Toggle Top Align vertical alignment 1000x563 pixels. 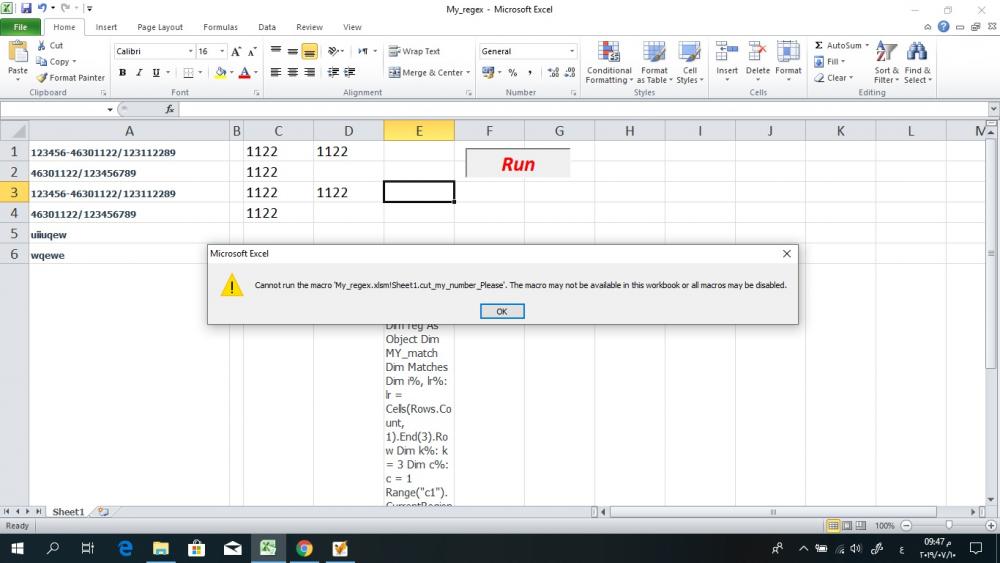pos(276,51)
